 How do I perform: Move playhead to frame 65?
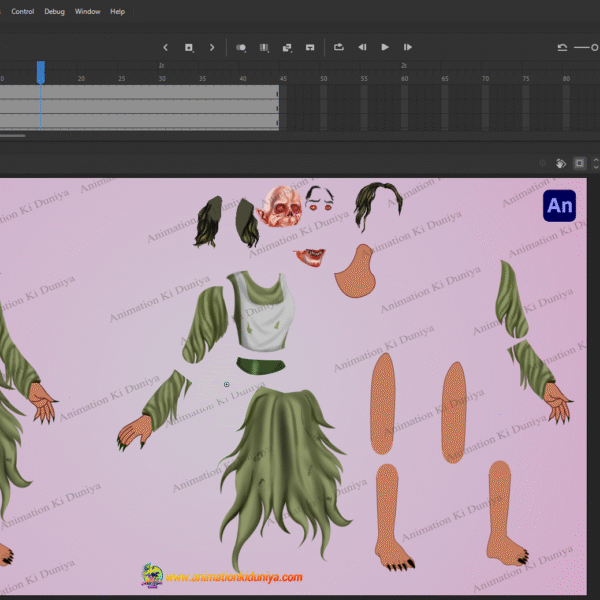445,78
